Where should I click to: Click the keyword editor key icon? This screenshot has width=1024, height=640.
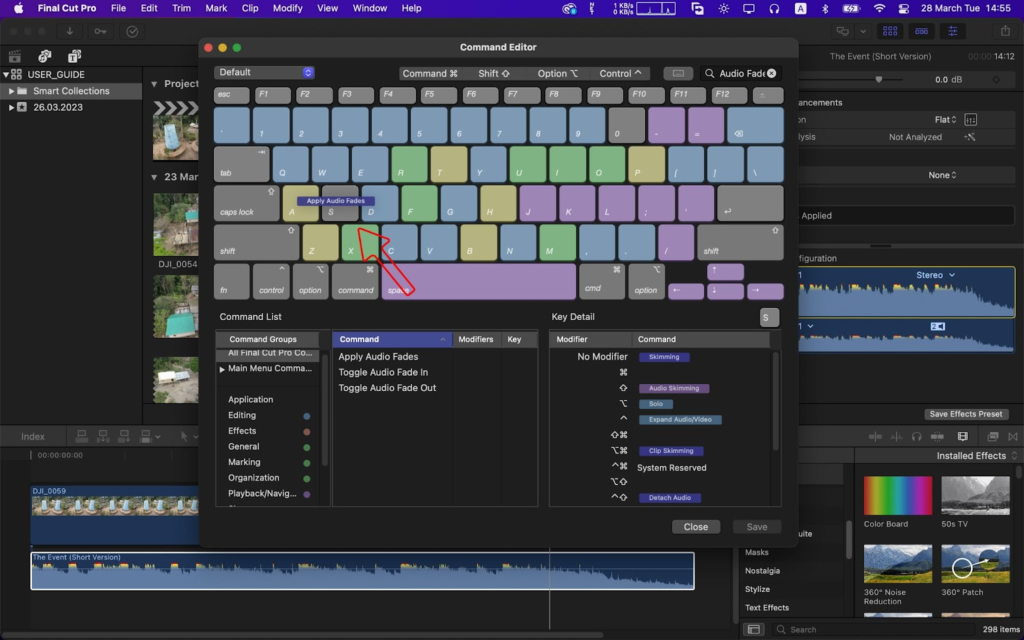pyautogui.click(x=100, y=31)
